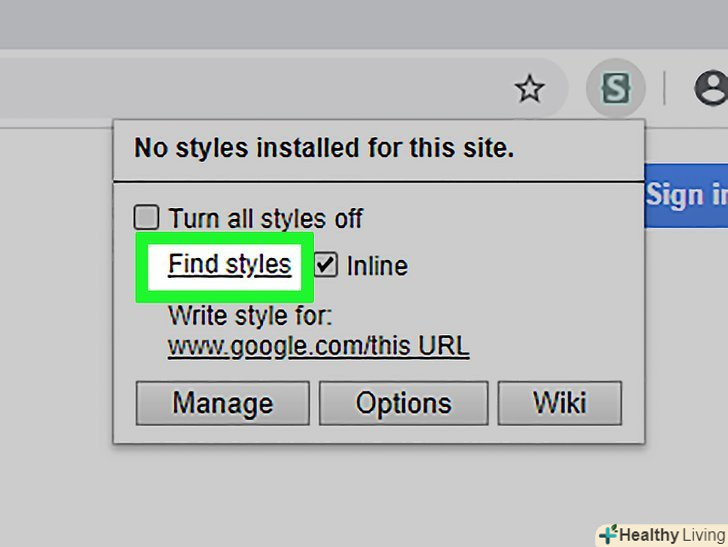
Task: Click the blue Sign in button
Action: 688,195
